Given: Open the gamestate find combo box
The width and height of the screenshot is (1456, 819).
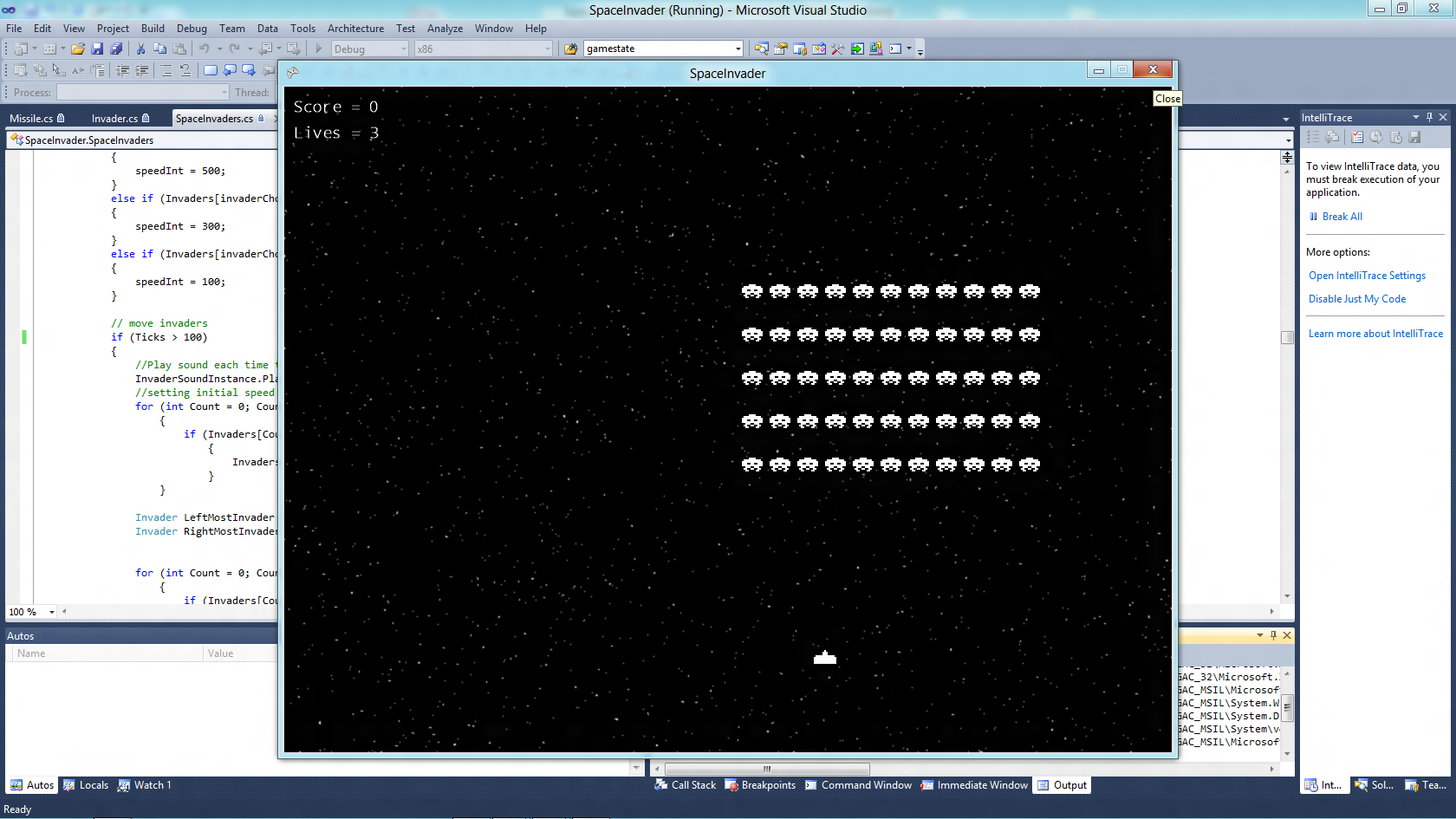Looking at the screenshot, I should click(738, 49).
